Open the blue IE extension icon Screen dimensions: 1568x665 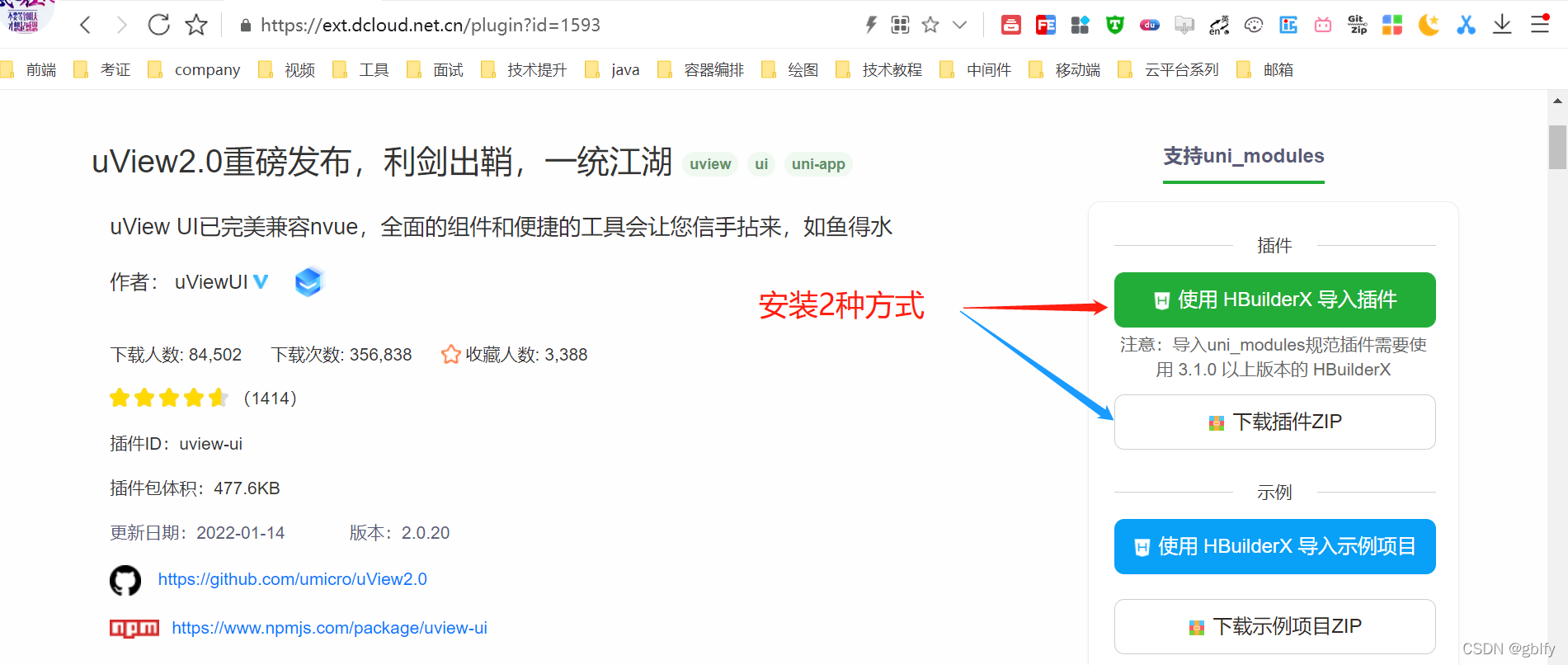click(1288, 25)
